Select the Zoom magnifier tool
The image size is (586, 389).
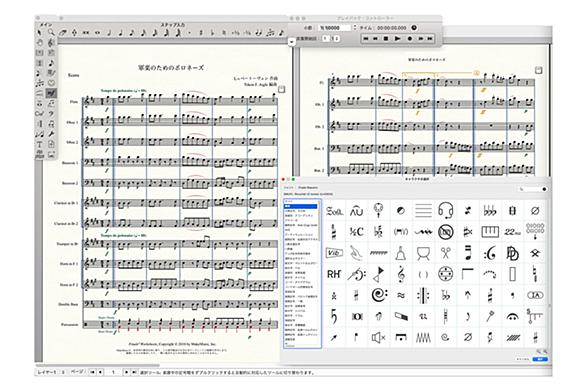[x=51, y=33]
